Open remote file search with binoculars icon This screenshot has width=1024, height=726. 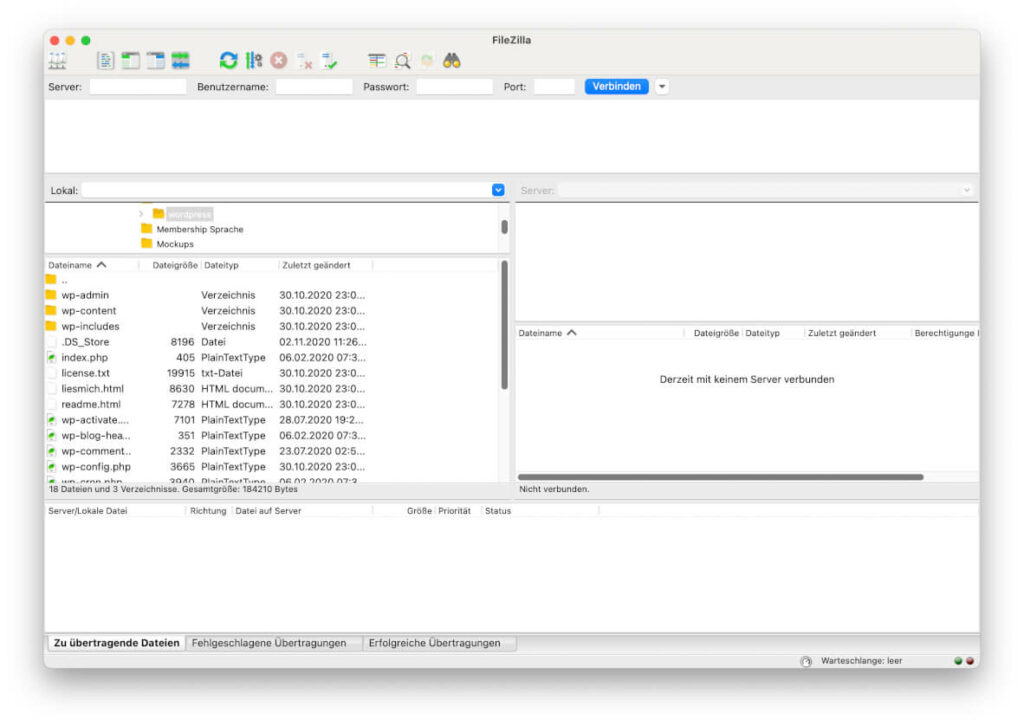452,61
